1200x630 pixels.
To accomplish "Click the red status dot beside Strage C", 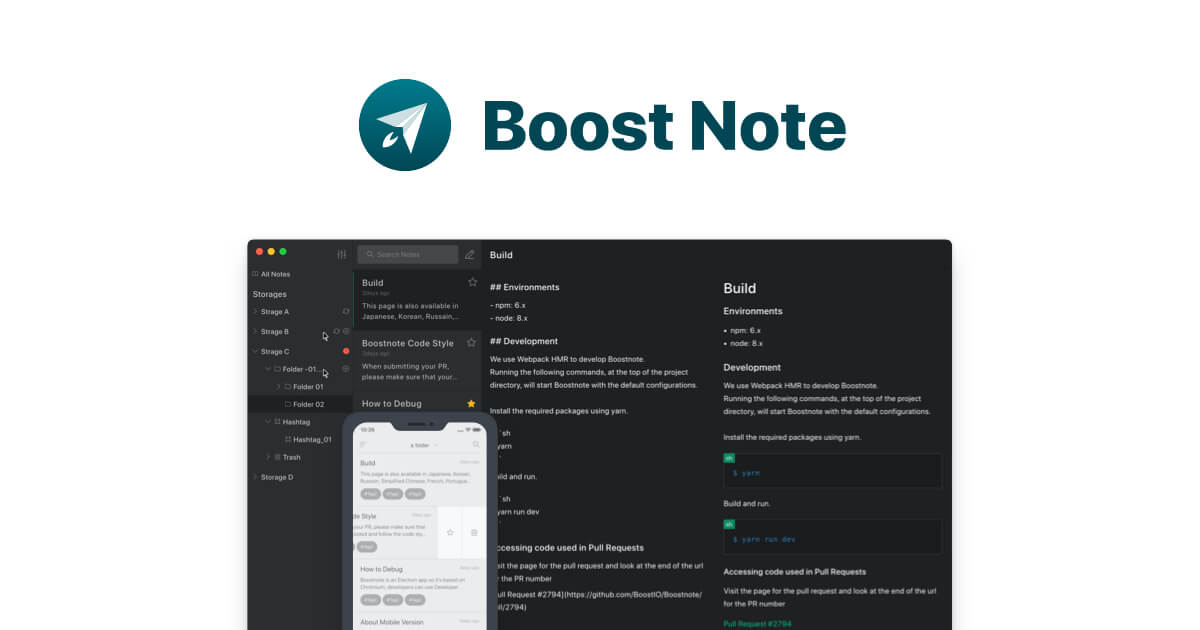I will pos(346,351).
